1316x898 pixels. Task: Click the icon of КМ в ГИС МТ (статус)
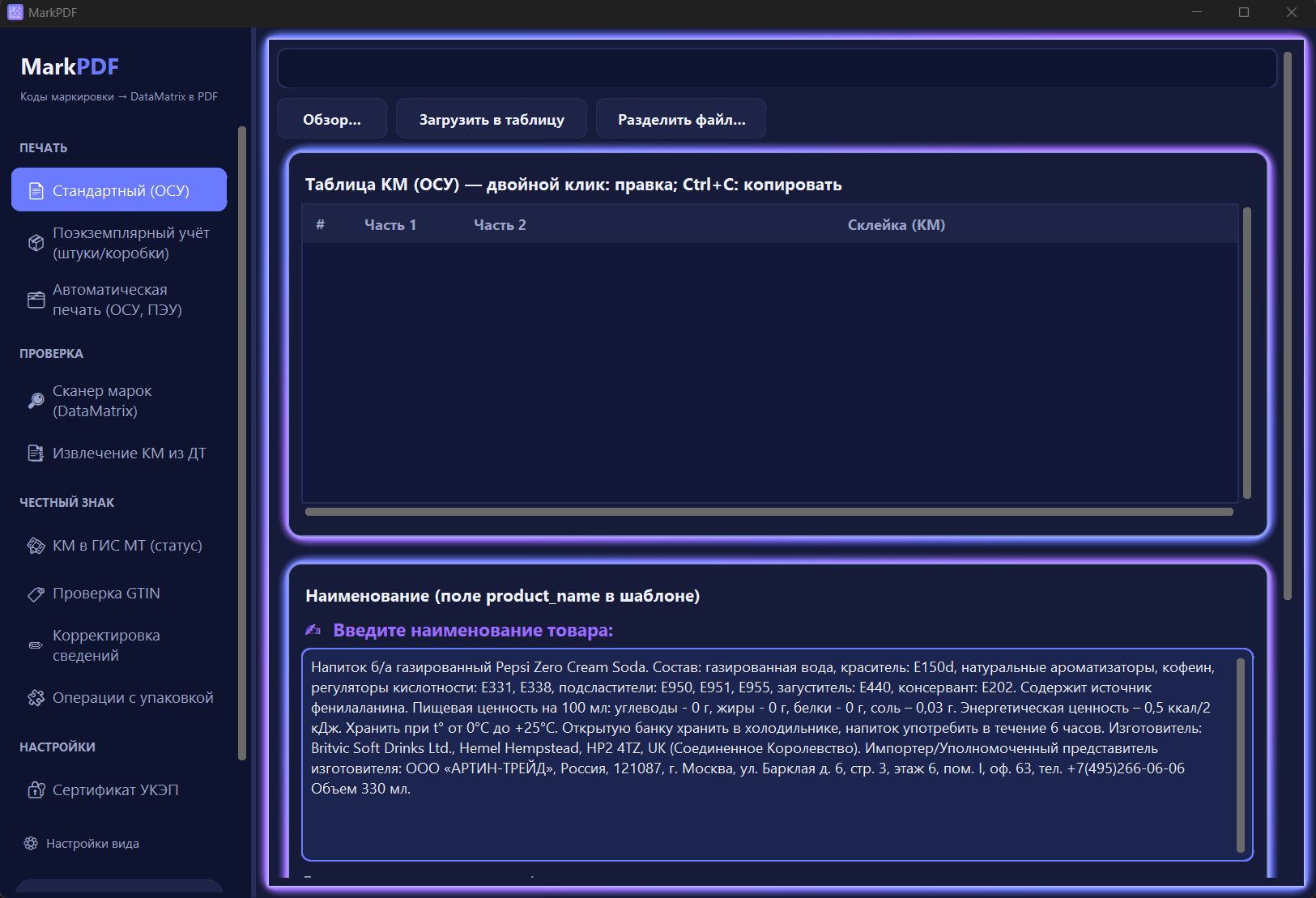[x=36, y=546]
